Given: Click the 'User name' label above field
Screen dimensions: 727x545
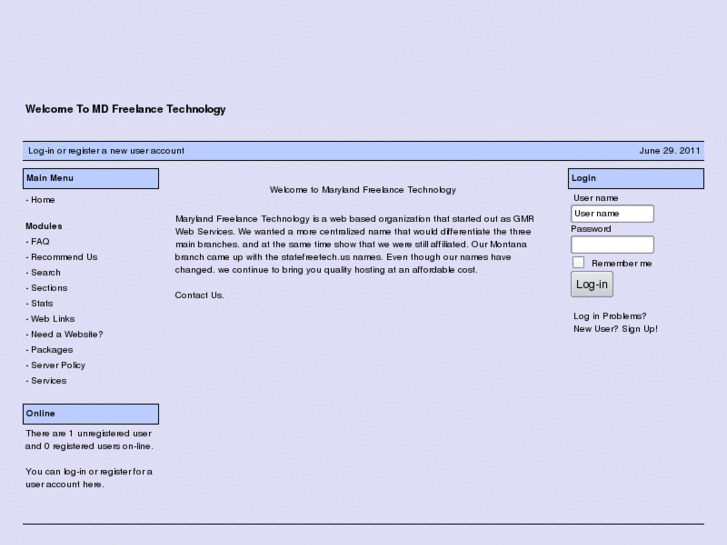Looking at the screenshot, I should 596,198.
